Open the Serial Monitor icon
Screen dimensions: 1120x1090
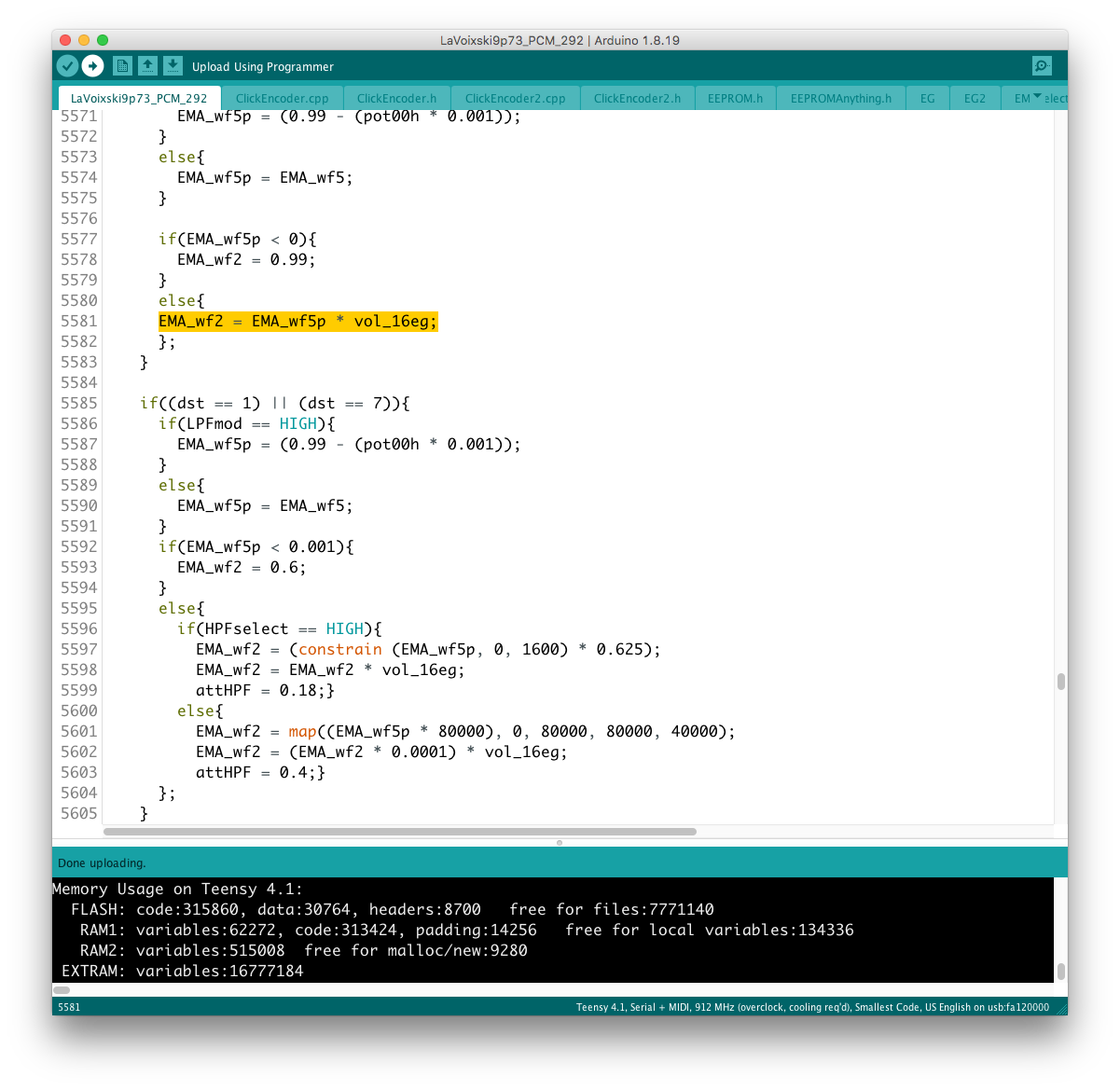pos(1042,65)
